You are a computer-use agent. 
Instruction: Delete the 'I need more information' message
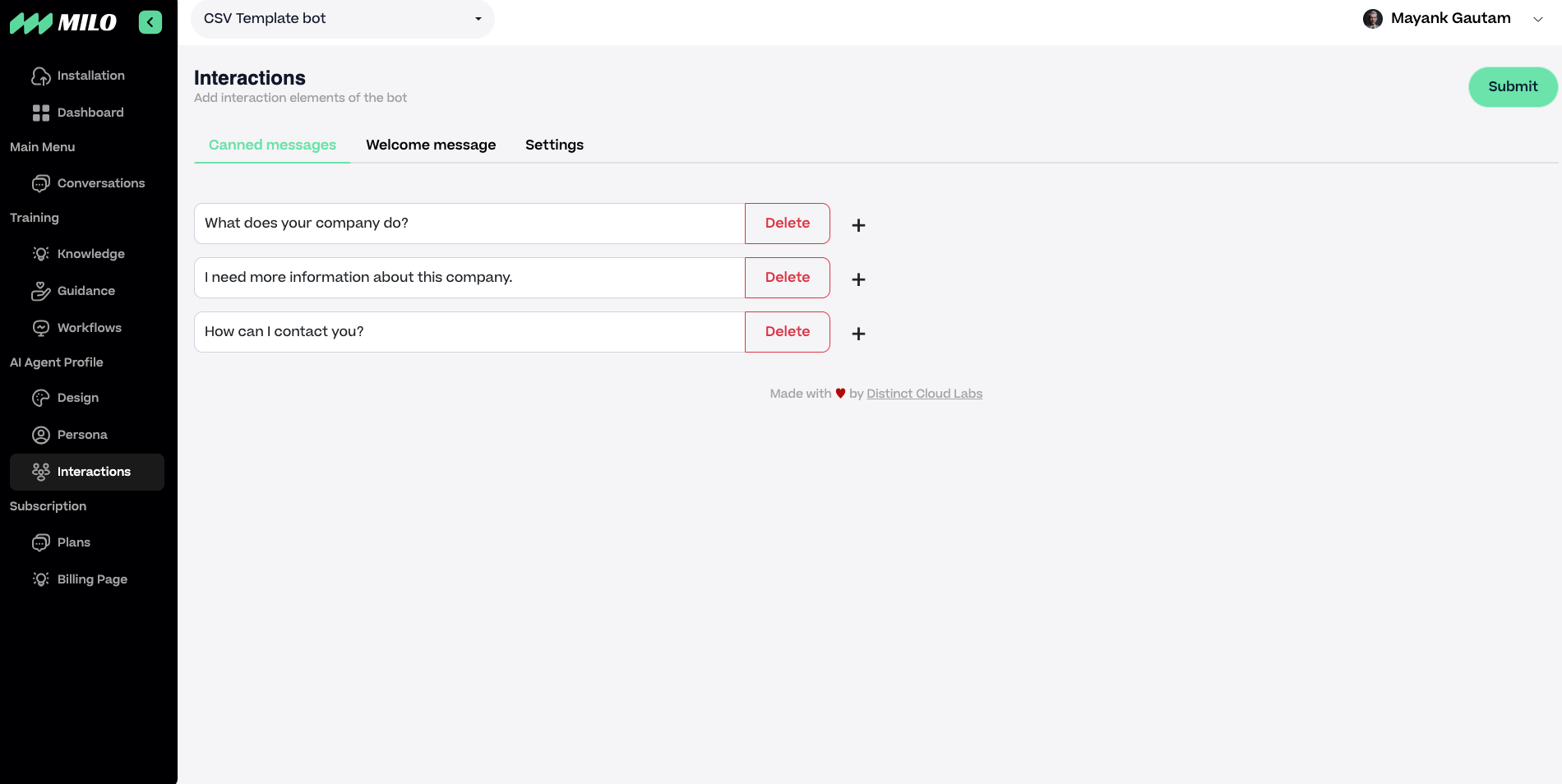coord(787,278)
